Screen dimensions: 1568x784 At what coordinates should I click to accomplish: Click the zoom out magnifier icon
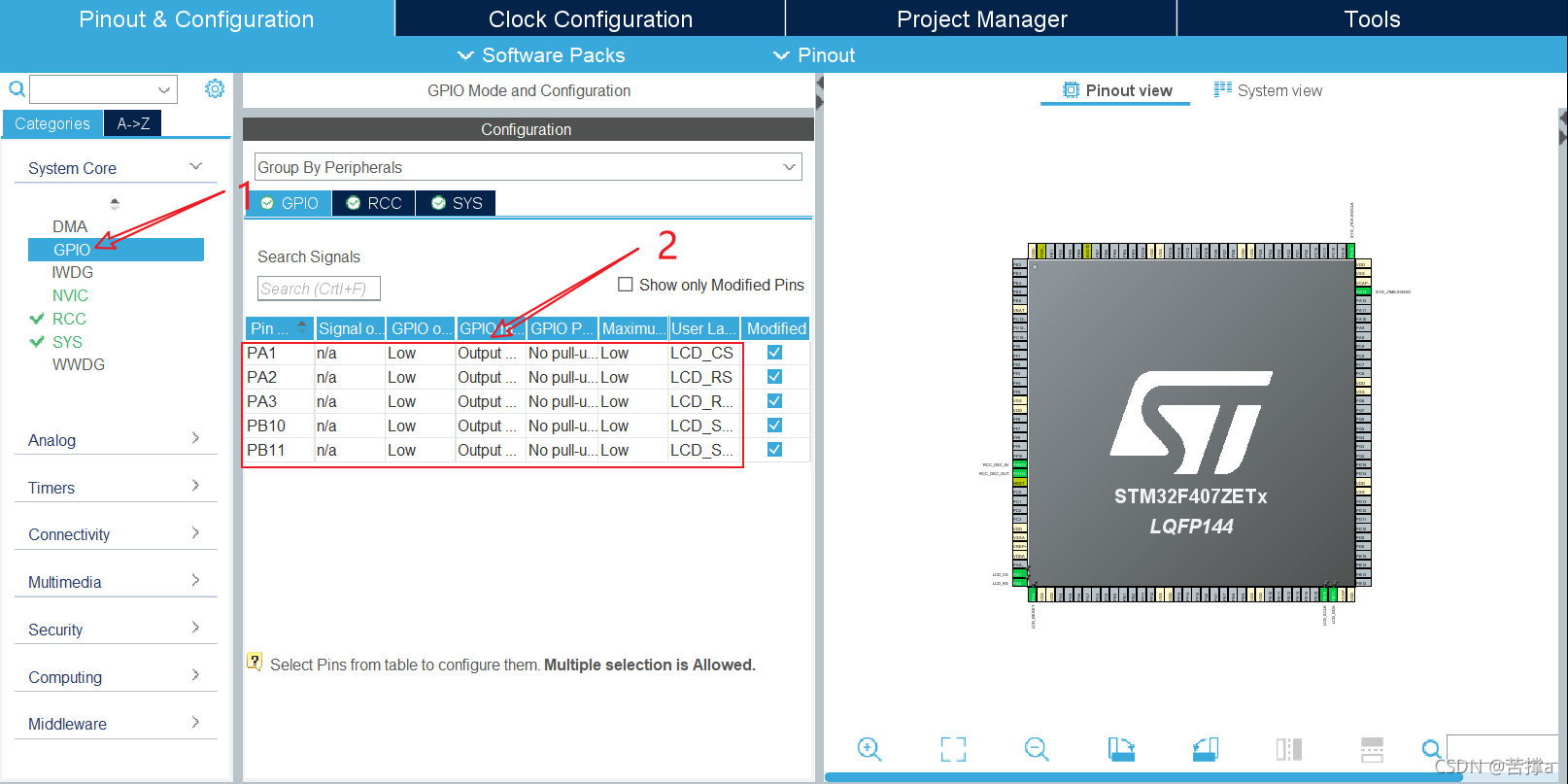coord(1037,749)
